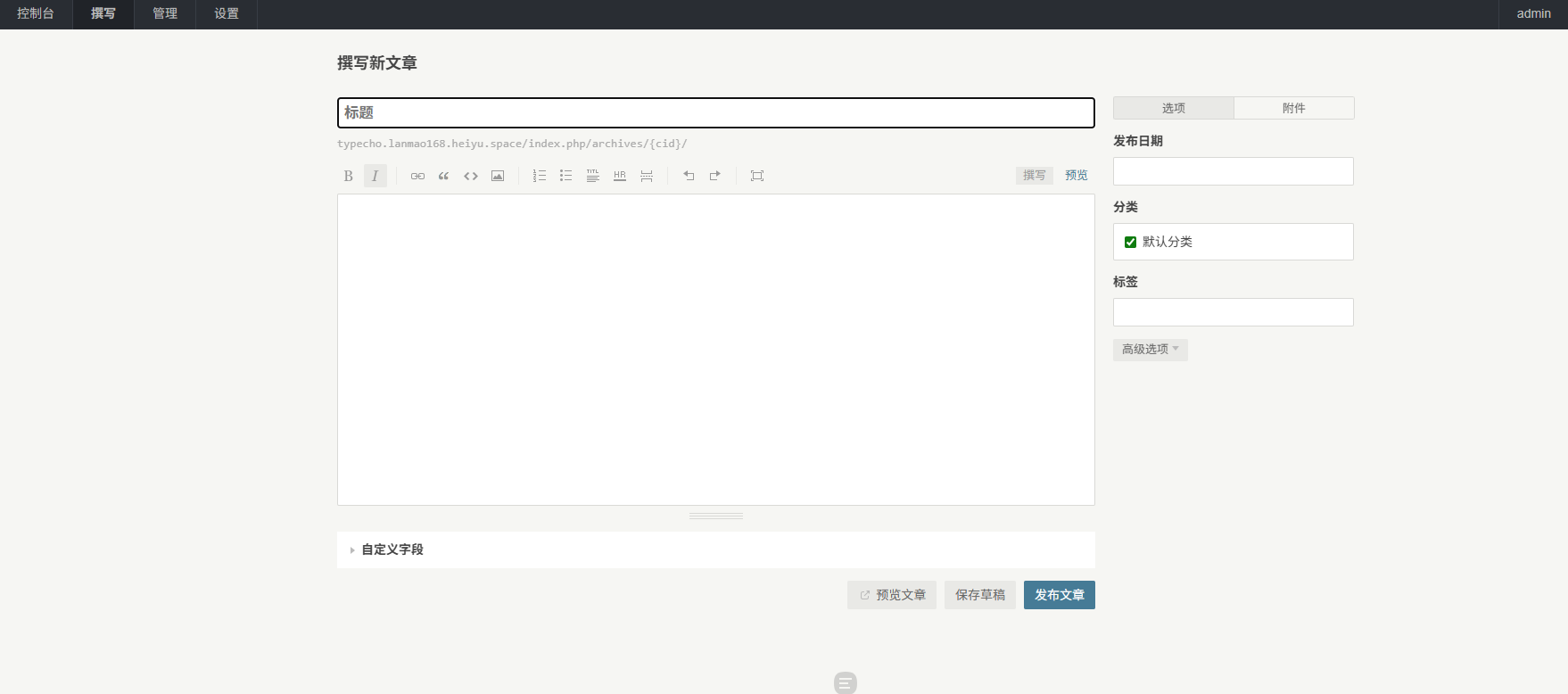Switch editor to 预览 mode
The width and height of the screenshot is (1568, 694).
point(1077,176)
